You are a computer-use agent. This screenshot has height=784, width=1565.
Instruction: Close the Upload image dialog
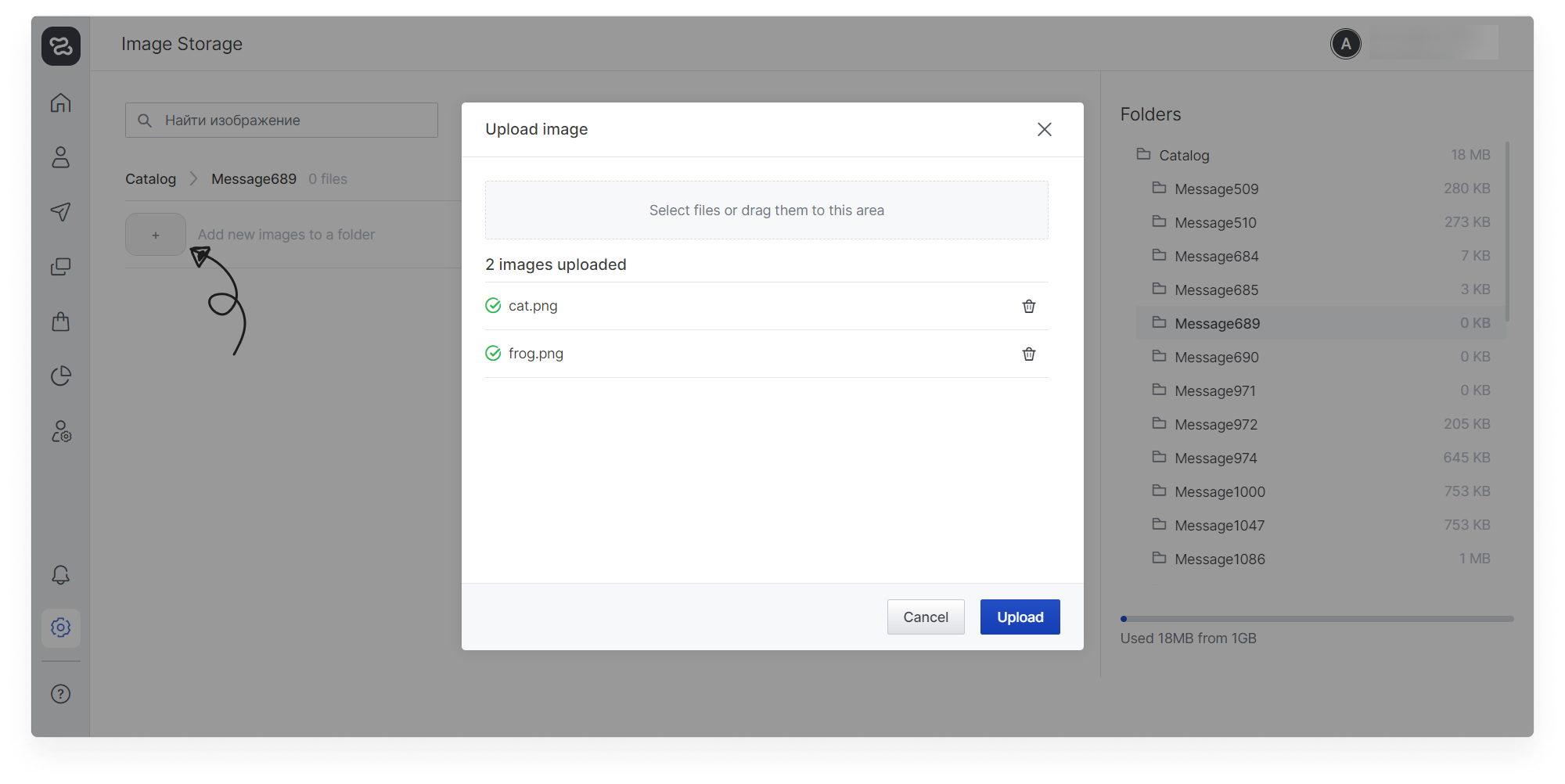tap(1044, 129)
